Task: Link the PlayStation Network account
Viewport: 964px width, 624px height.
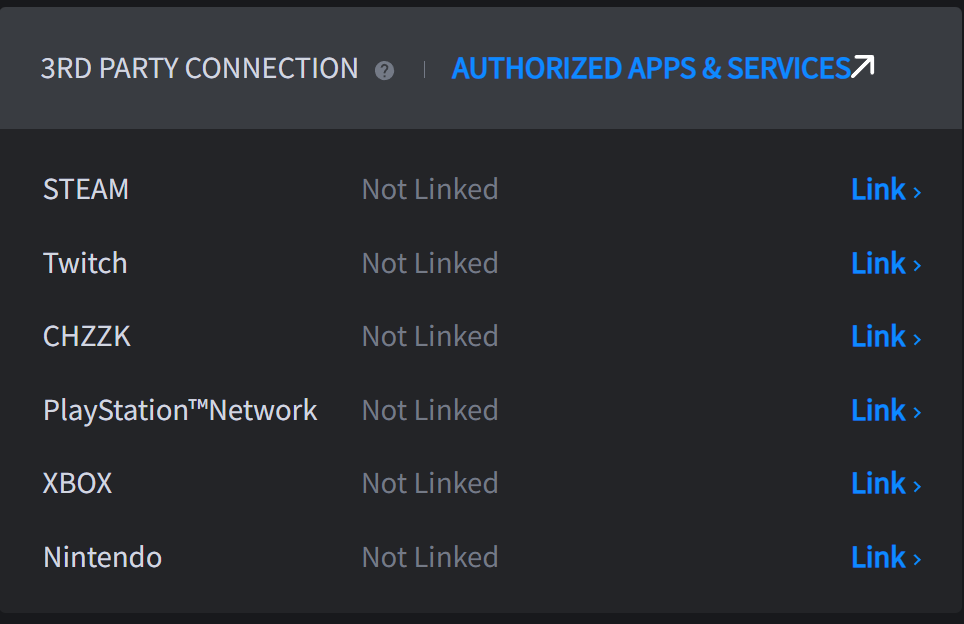Action: click(878, 410)
